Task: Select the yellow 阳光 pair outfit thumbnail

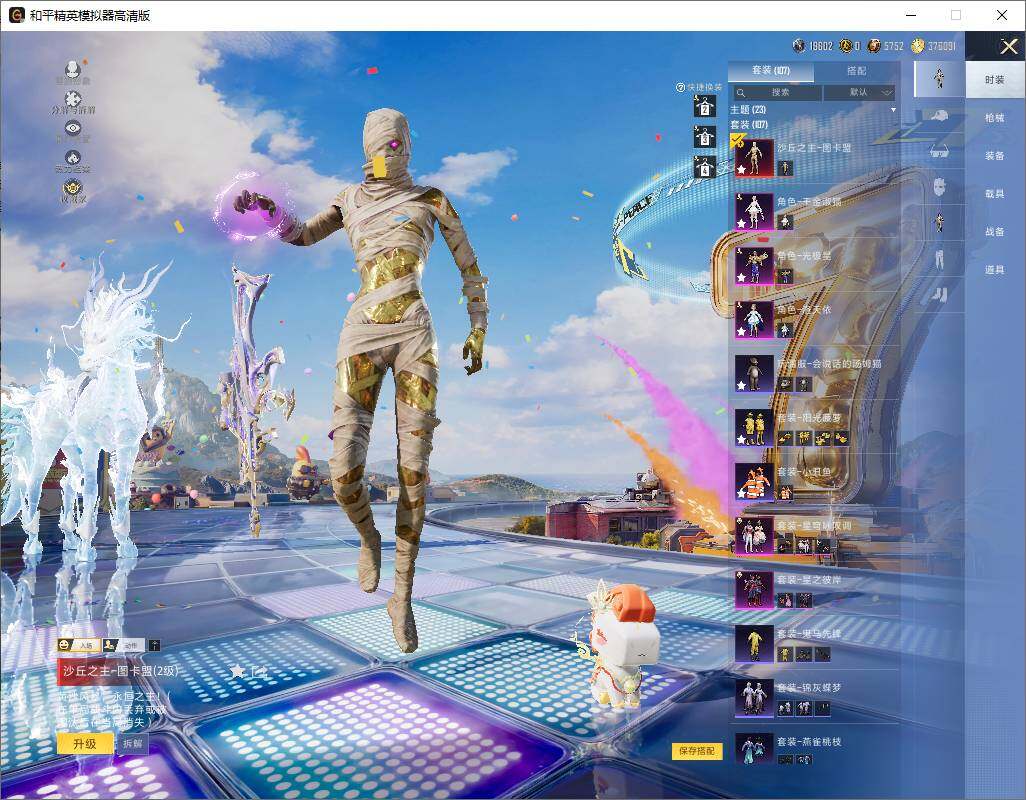Action: [x=754, y=428]
